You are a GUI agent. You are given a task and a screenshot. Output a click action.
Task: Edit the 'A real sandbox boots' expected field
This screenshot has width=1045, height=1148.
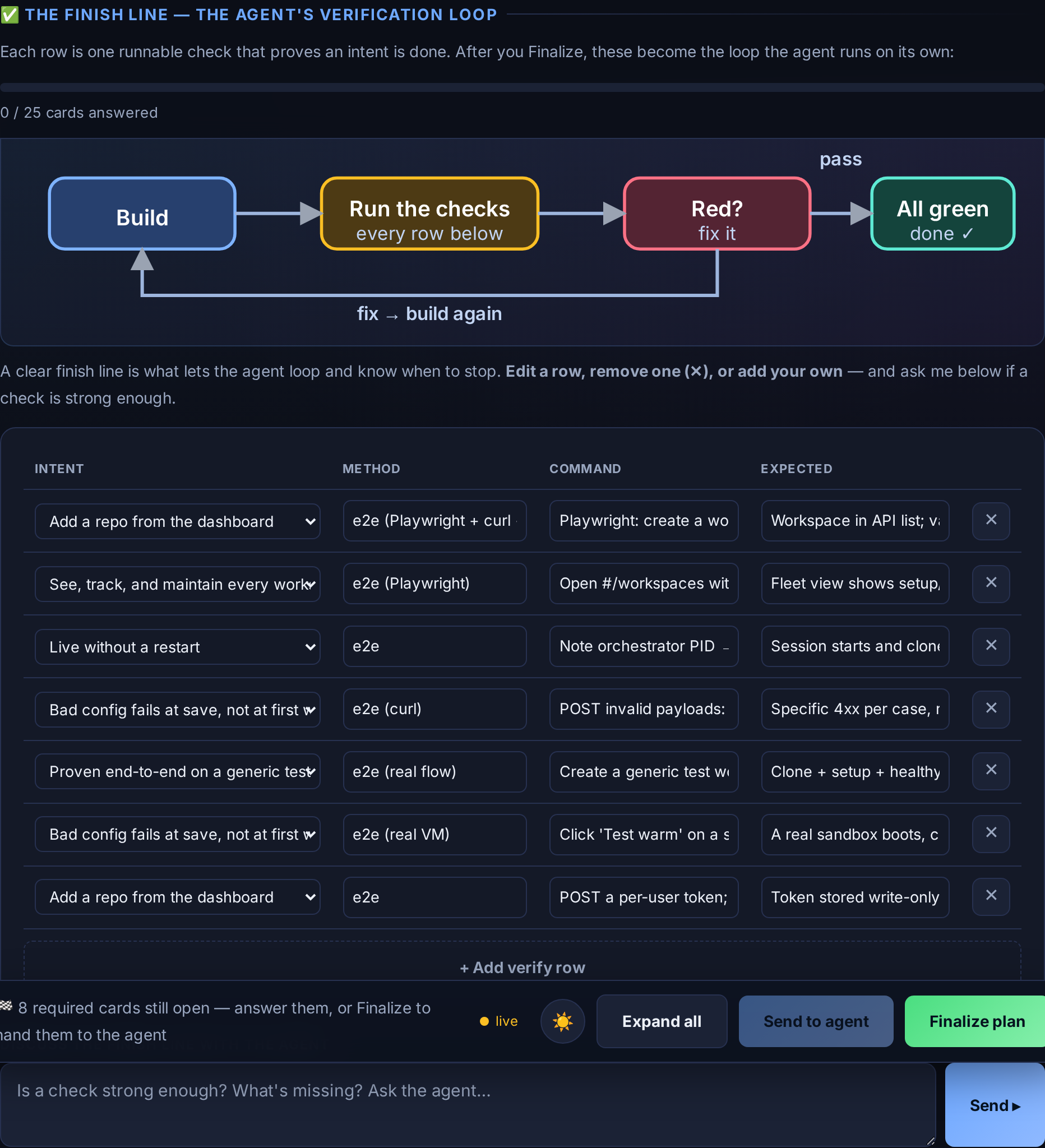(855, 834)
